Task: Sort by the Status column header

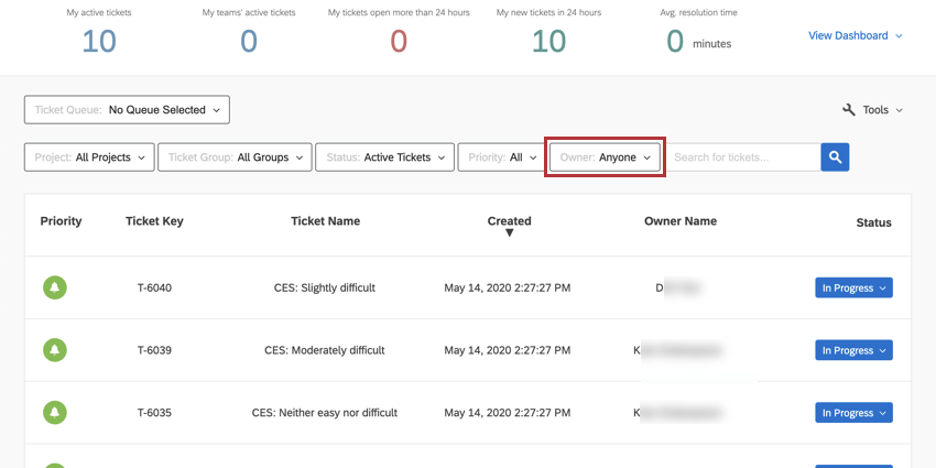Action: tap(874, 223)
